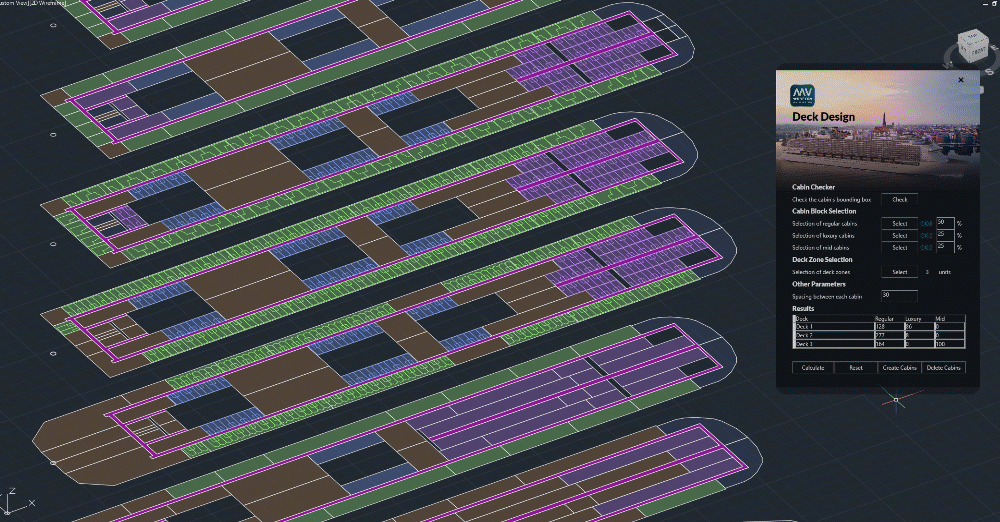Click the W compass direction on ViewCube
Screen dimensions: 1000x522
948,65
